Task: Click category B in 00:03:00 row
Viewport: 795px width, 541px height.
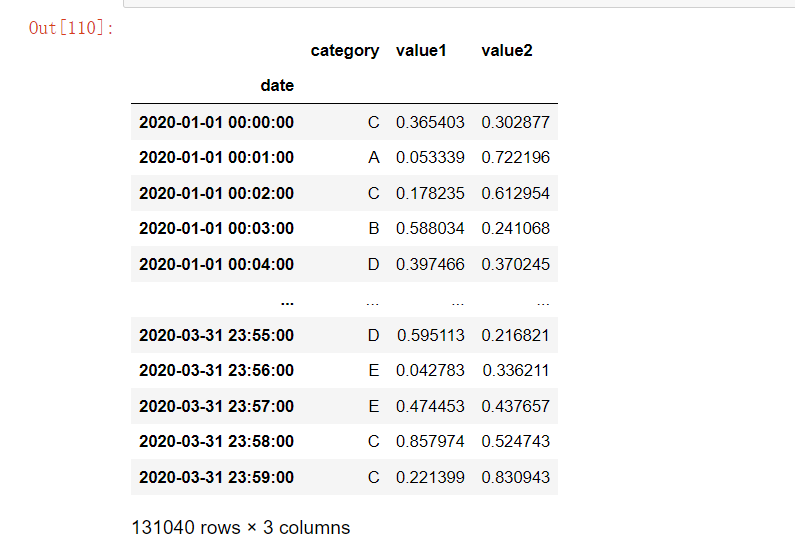Action: [374, 228]
